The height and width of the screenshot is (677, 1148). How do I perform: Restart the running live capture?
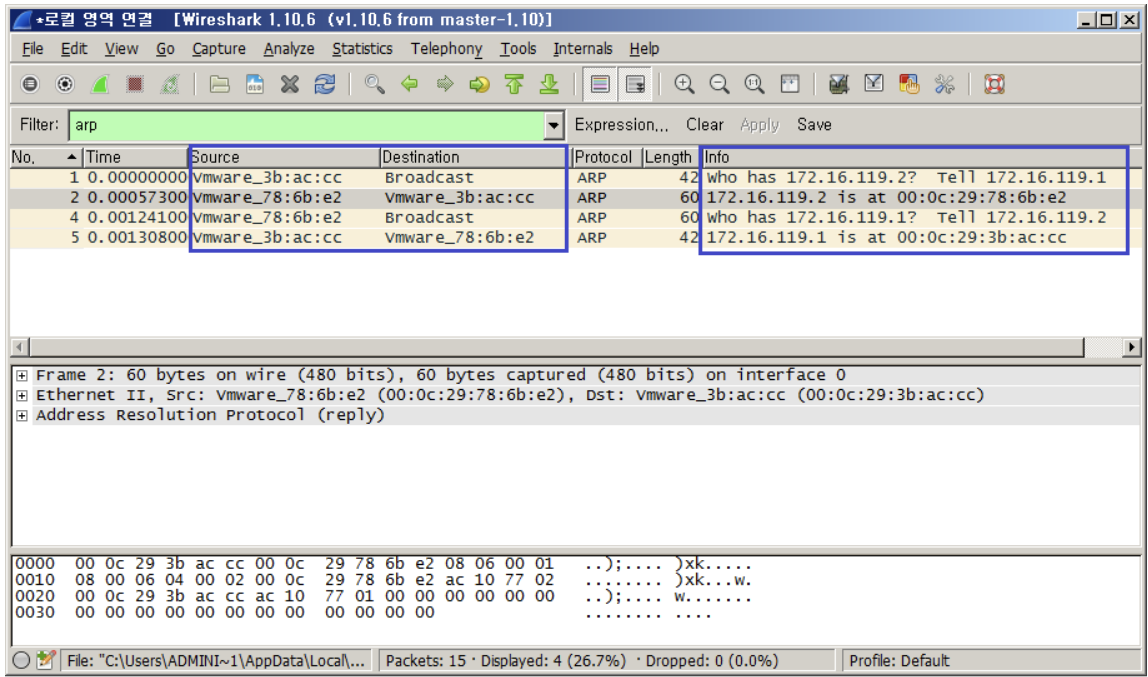click(170, 84)
